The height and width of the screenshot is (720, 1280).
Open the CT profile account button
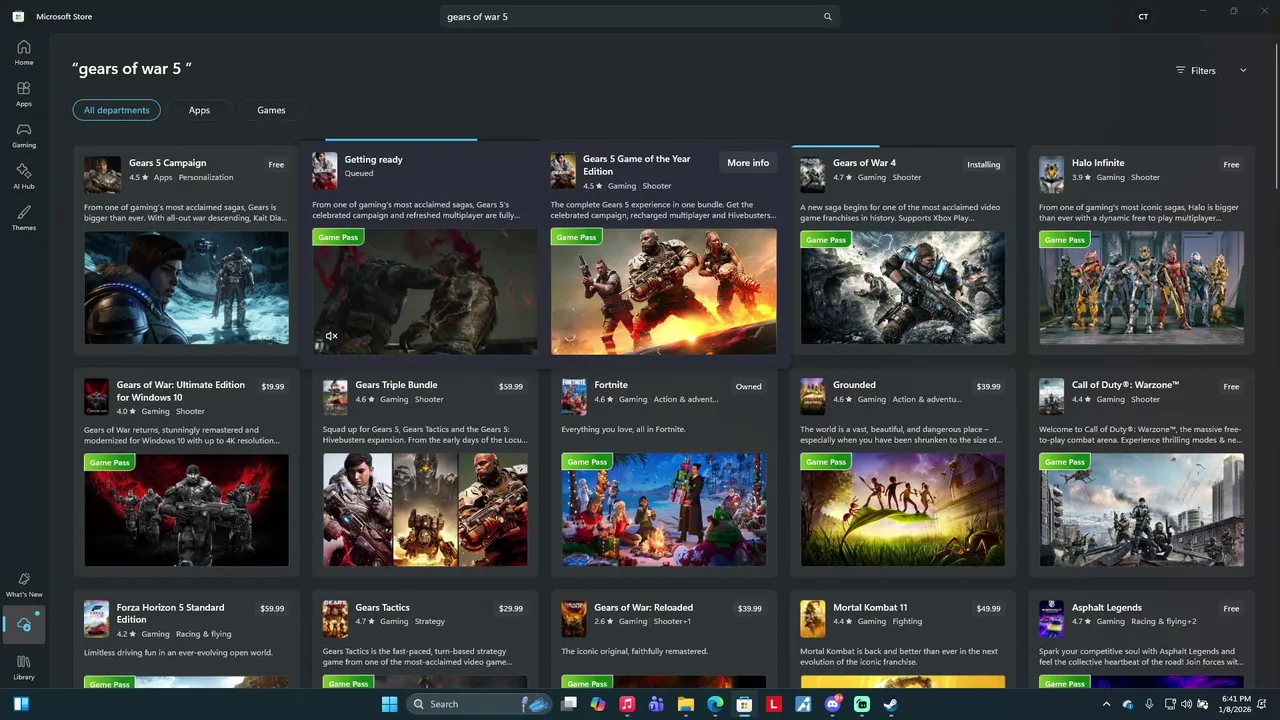click(x=1143, y=17)
